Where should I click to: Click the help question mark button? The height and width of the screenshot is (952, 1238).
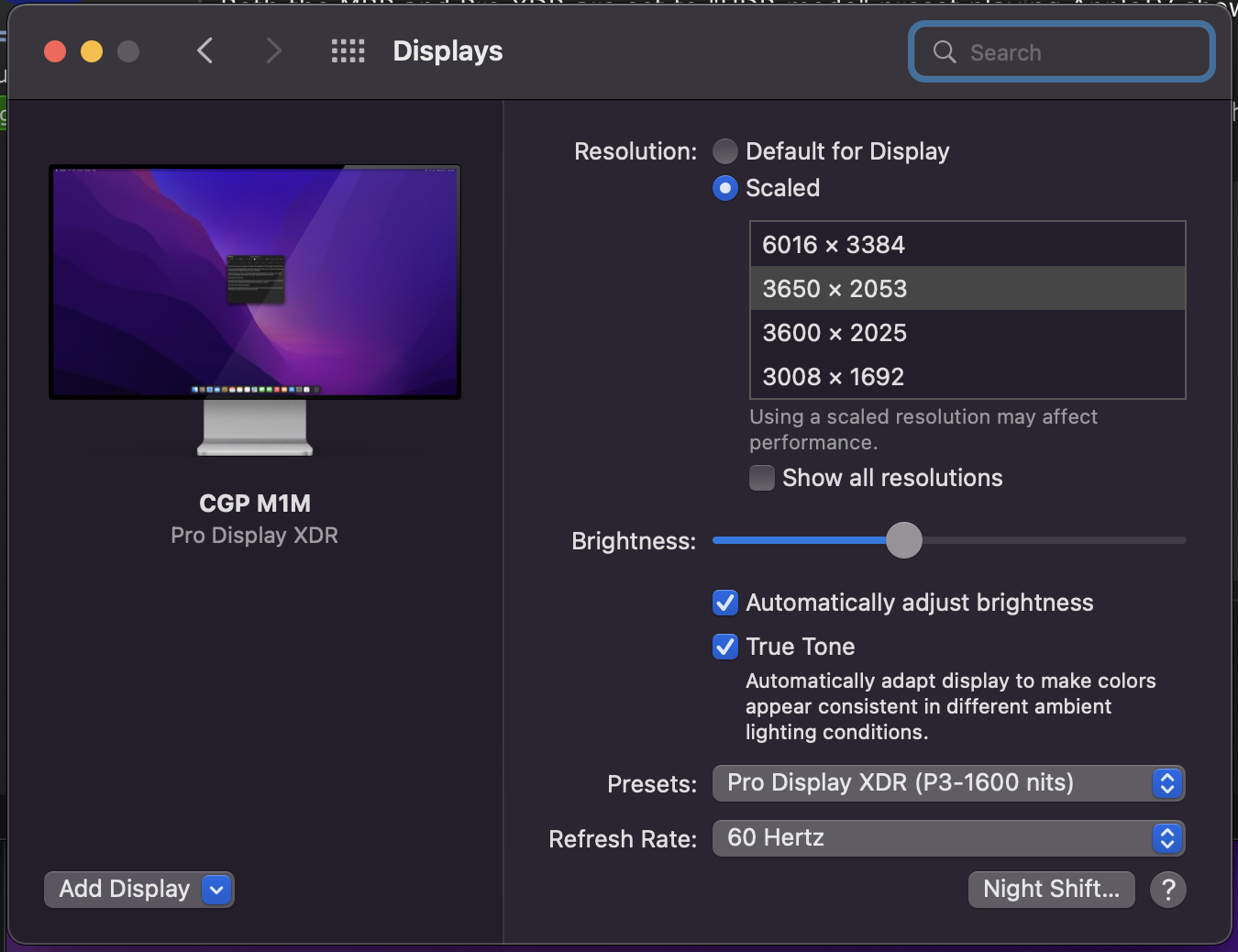click(x=1168, y=890)
